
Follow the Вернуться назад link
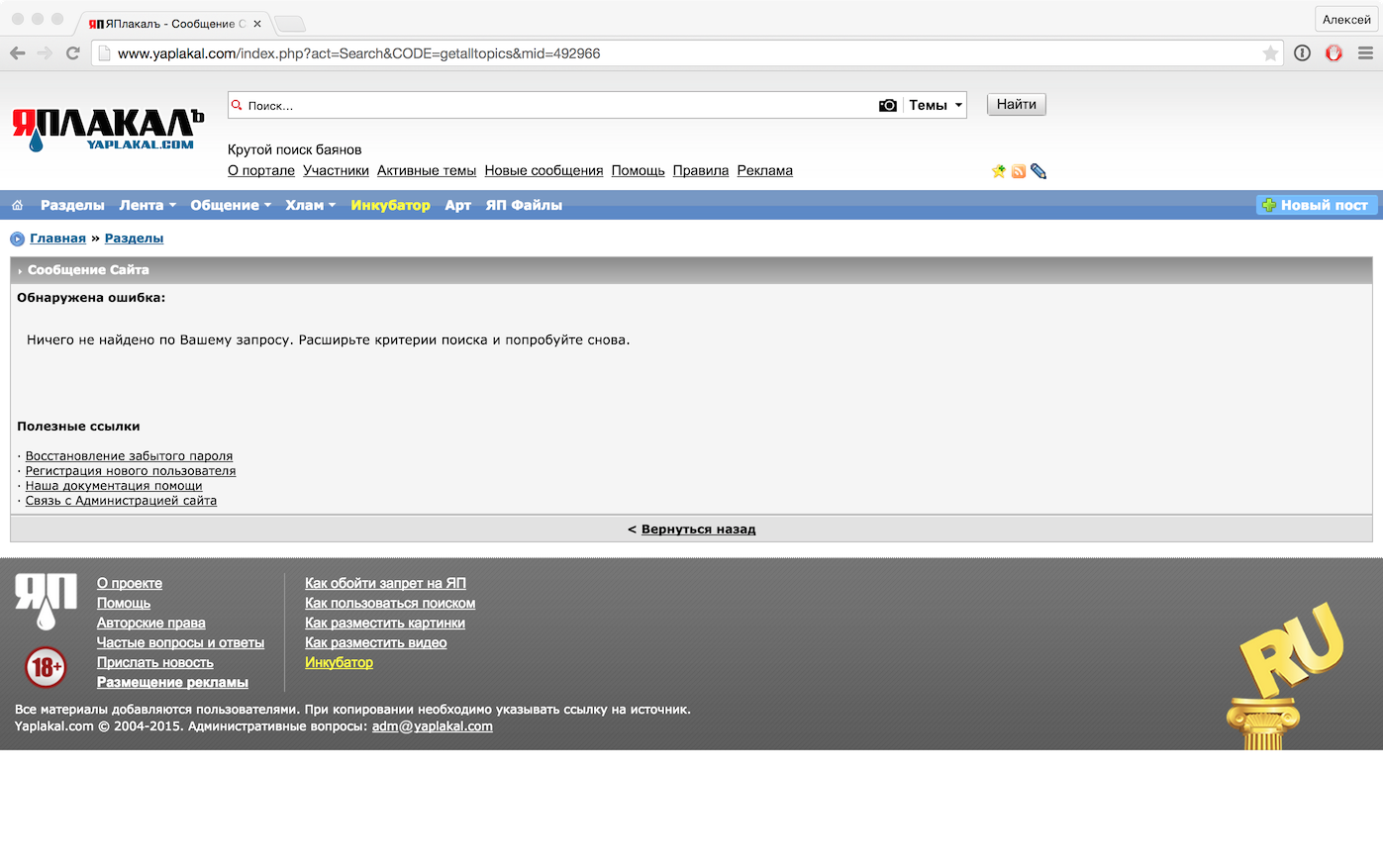pyautogui.click(x=698, y=530)
